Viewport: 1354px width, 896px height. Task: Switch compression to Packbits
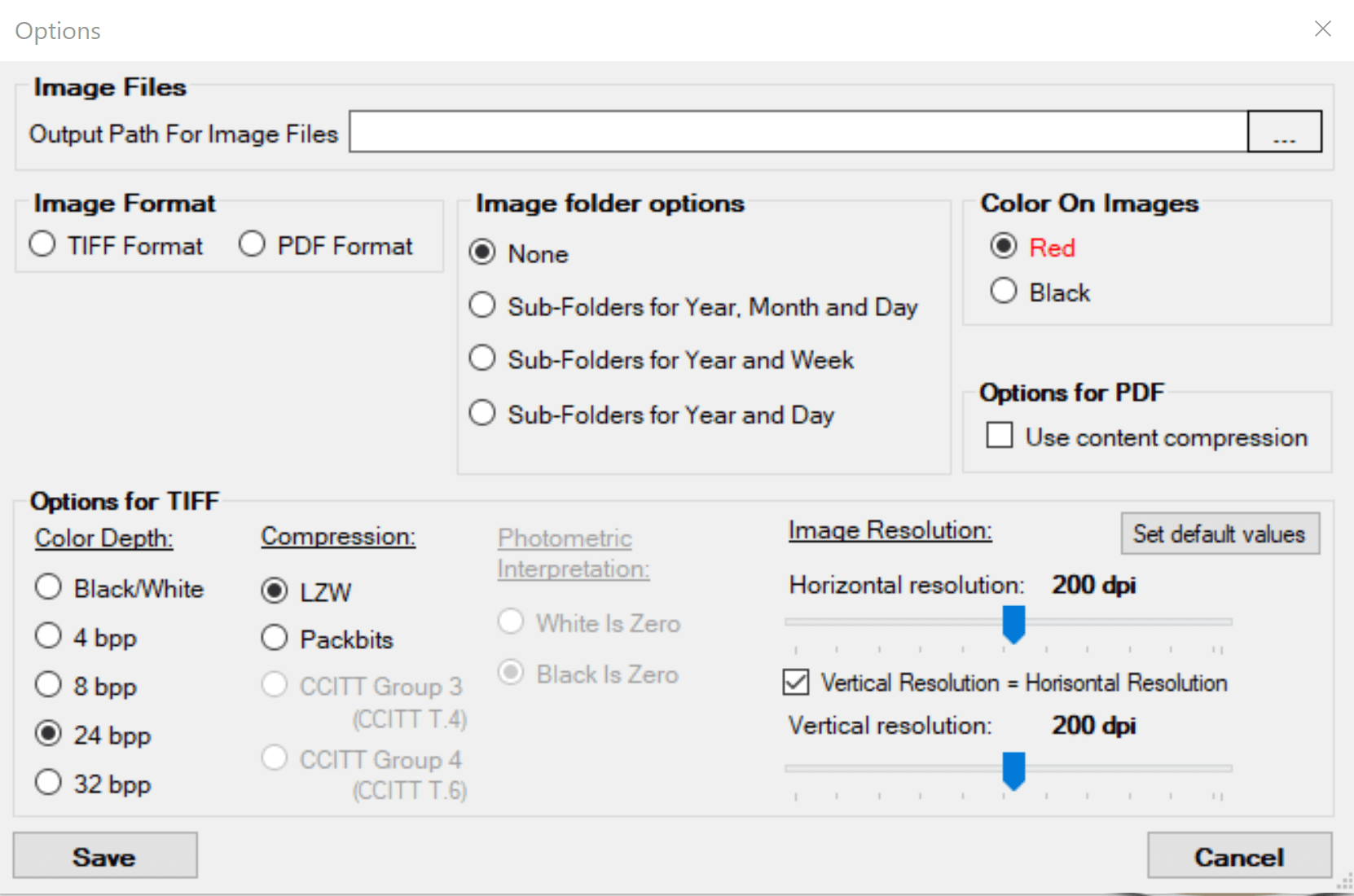275,638
